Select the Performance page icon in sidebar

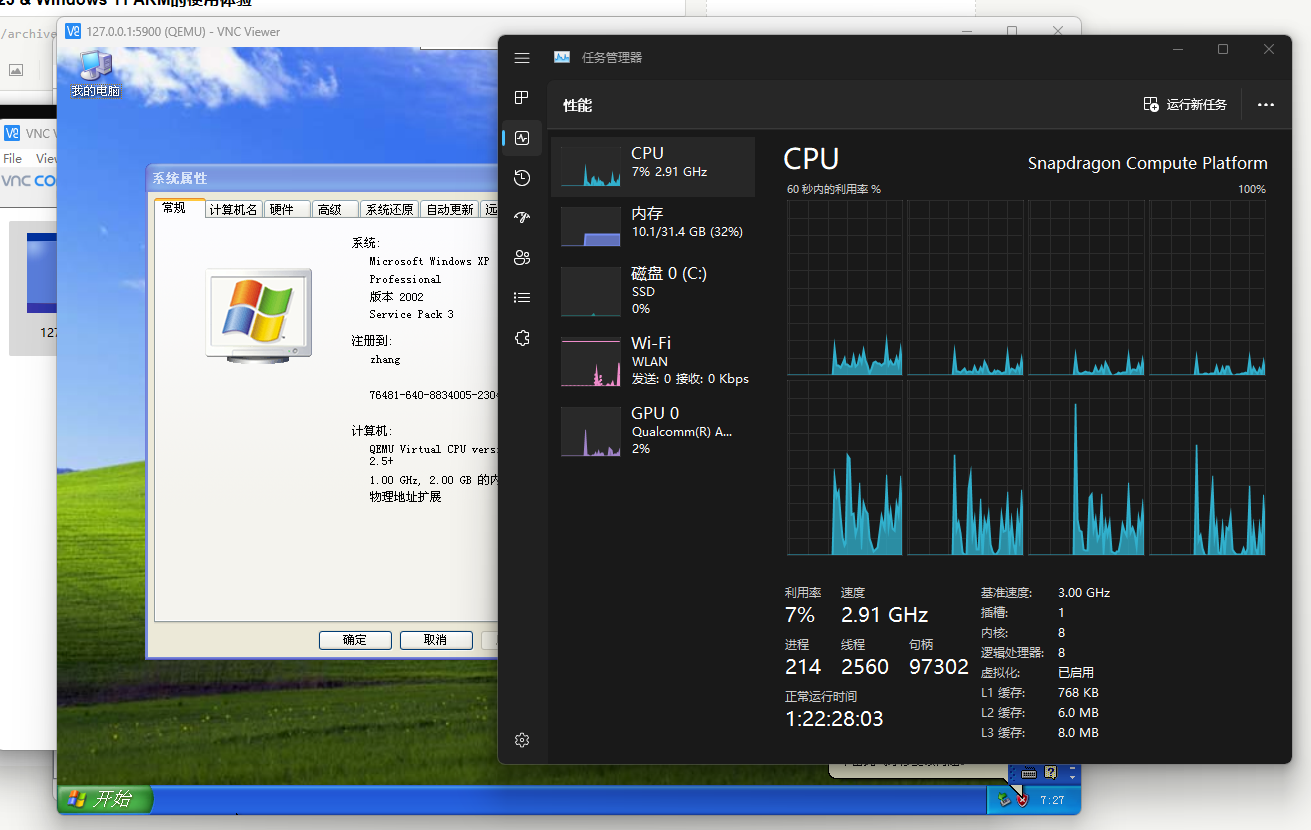pyautogui.click(x=522, y=138)
